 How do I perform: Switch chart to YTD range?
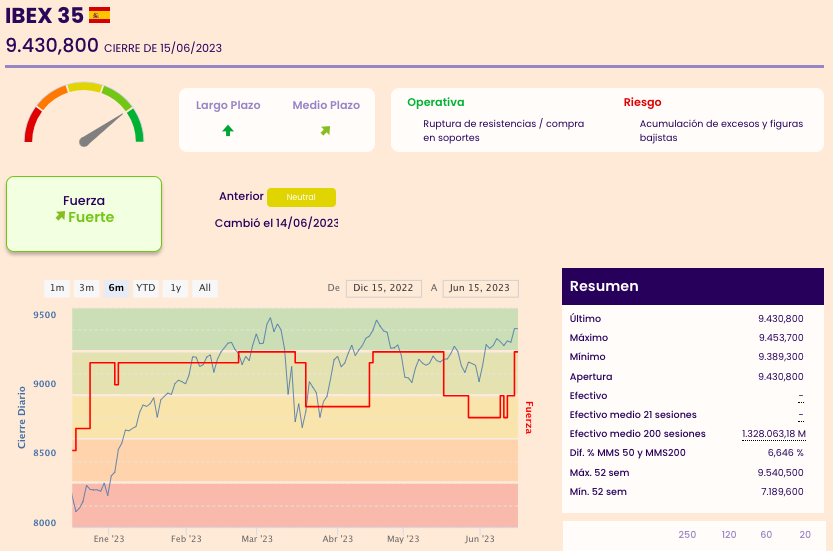pyautogui.click(x=146, y=288)
